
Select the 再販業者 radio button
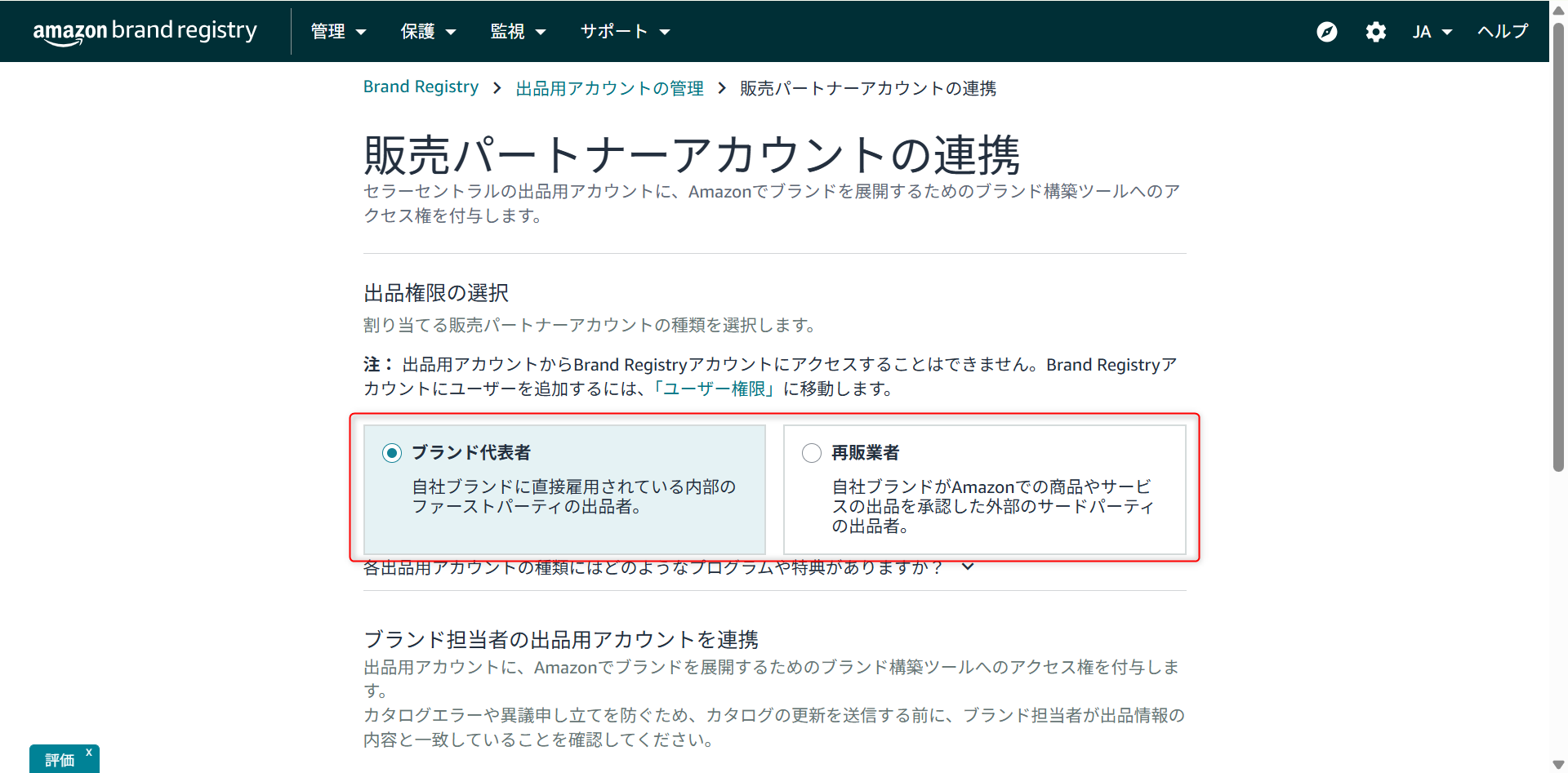coord(812,453)
